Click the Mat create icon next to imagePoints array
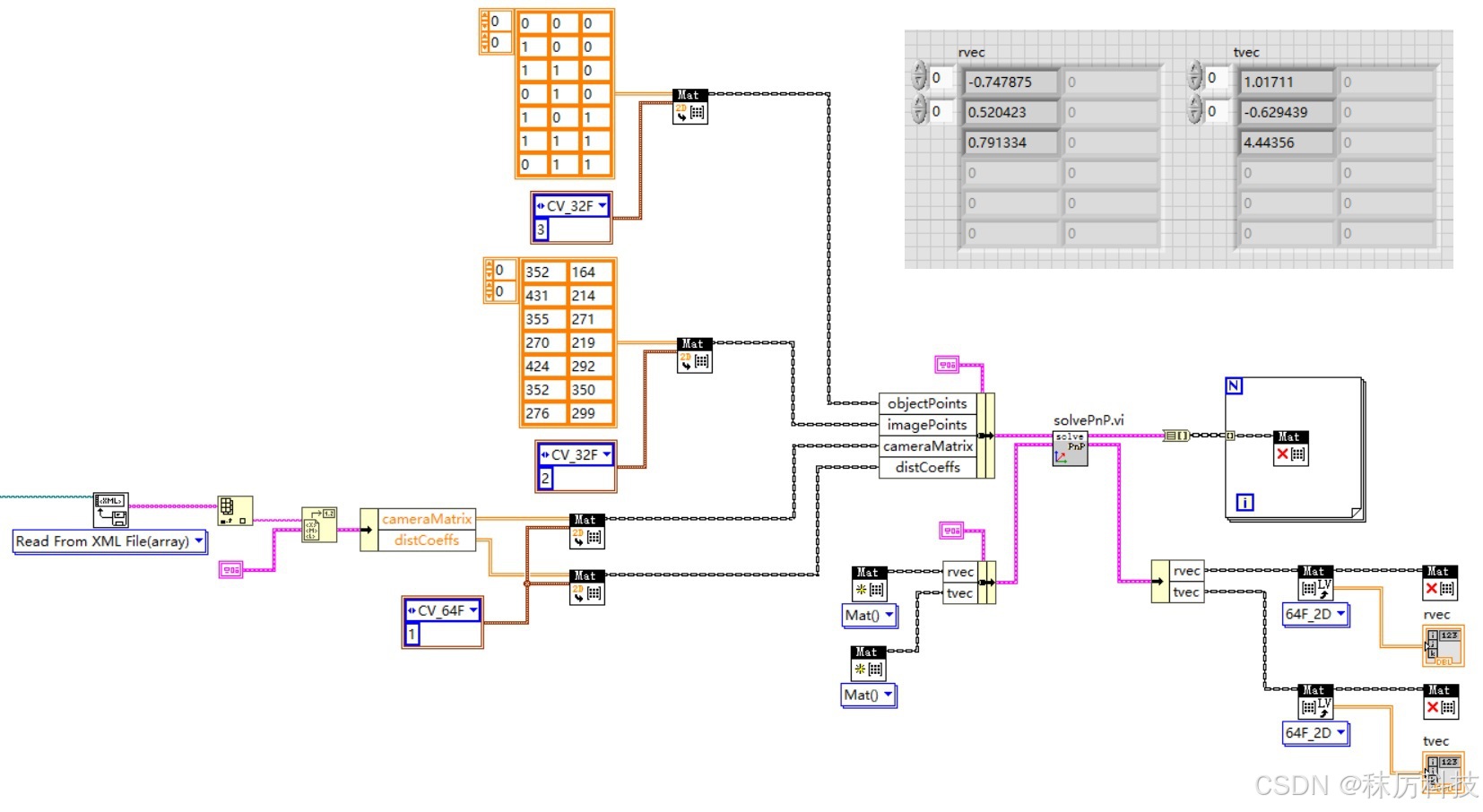The image size is (1483, 812). pos(694,355)
